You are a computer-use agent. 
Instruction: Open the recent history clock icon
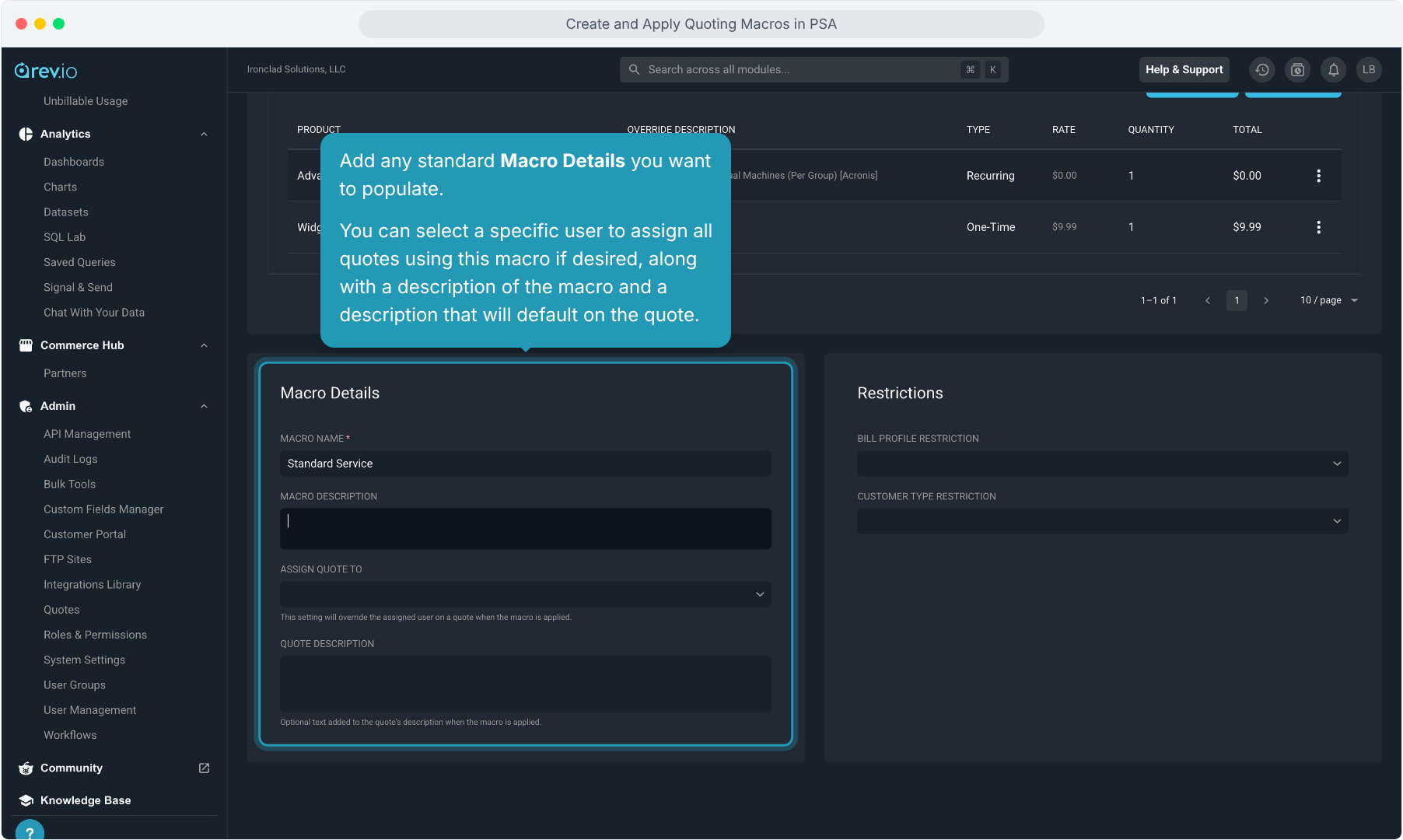(x=1261, y=70)
